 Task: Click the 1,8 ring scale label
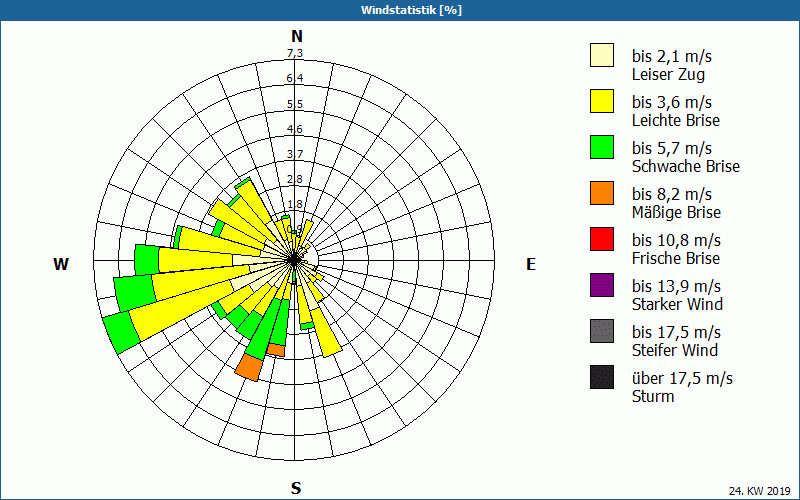click(295, 204)
